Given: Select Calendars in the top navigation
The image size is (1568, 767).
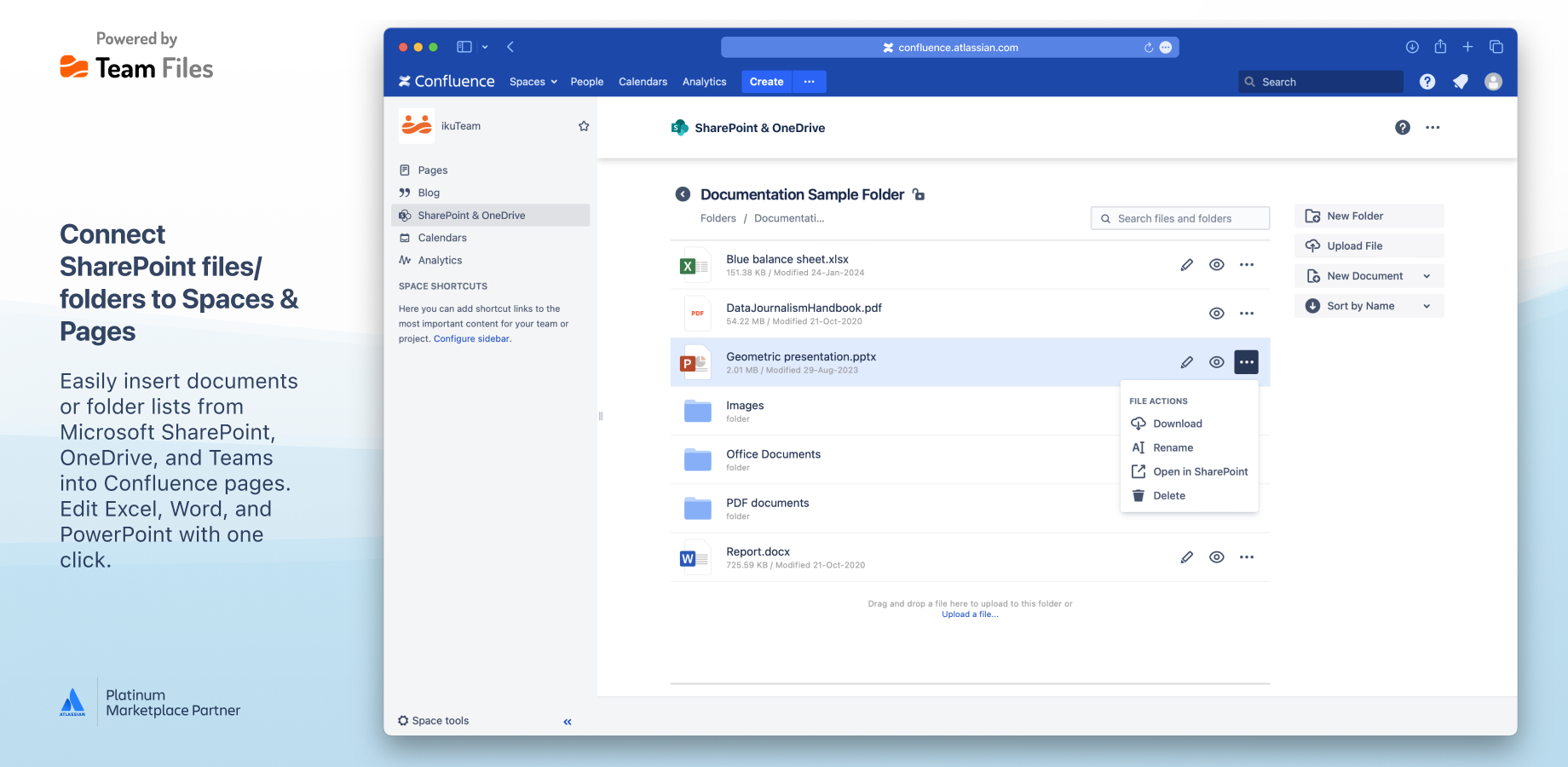Looking at the screenshot, I should point(643,82).
